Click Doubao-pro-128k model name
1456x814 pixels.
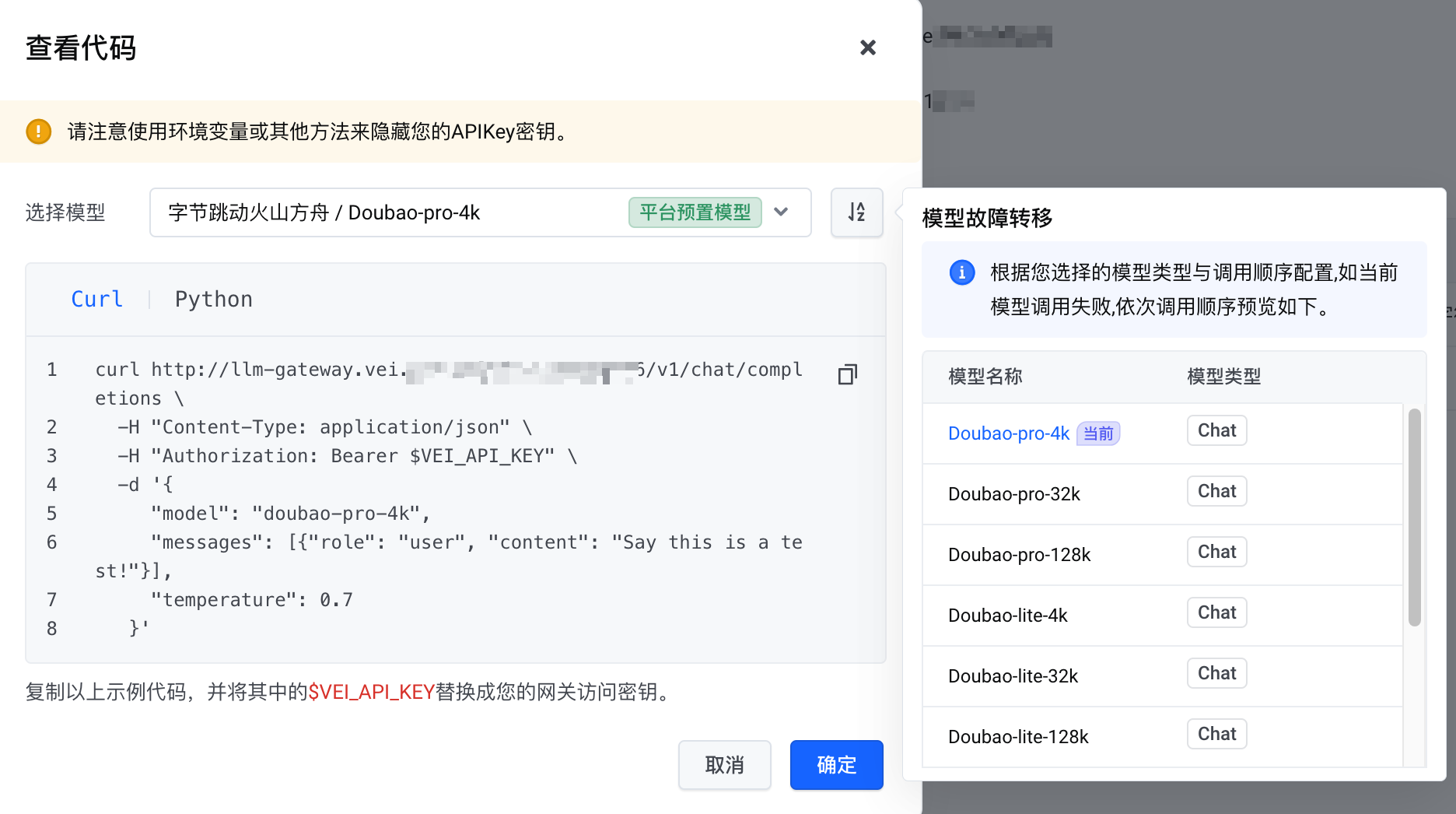1020,555
